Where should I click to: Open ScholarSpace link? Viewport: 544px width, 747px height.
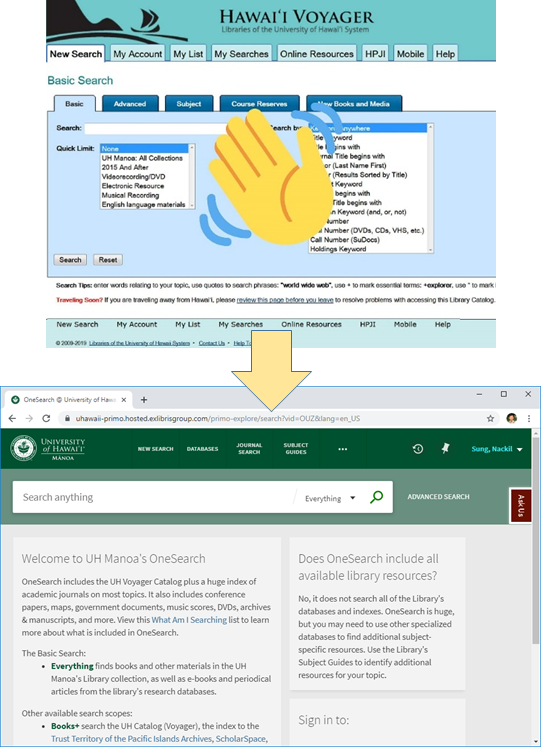coord(241,739)
